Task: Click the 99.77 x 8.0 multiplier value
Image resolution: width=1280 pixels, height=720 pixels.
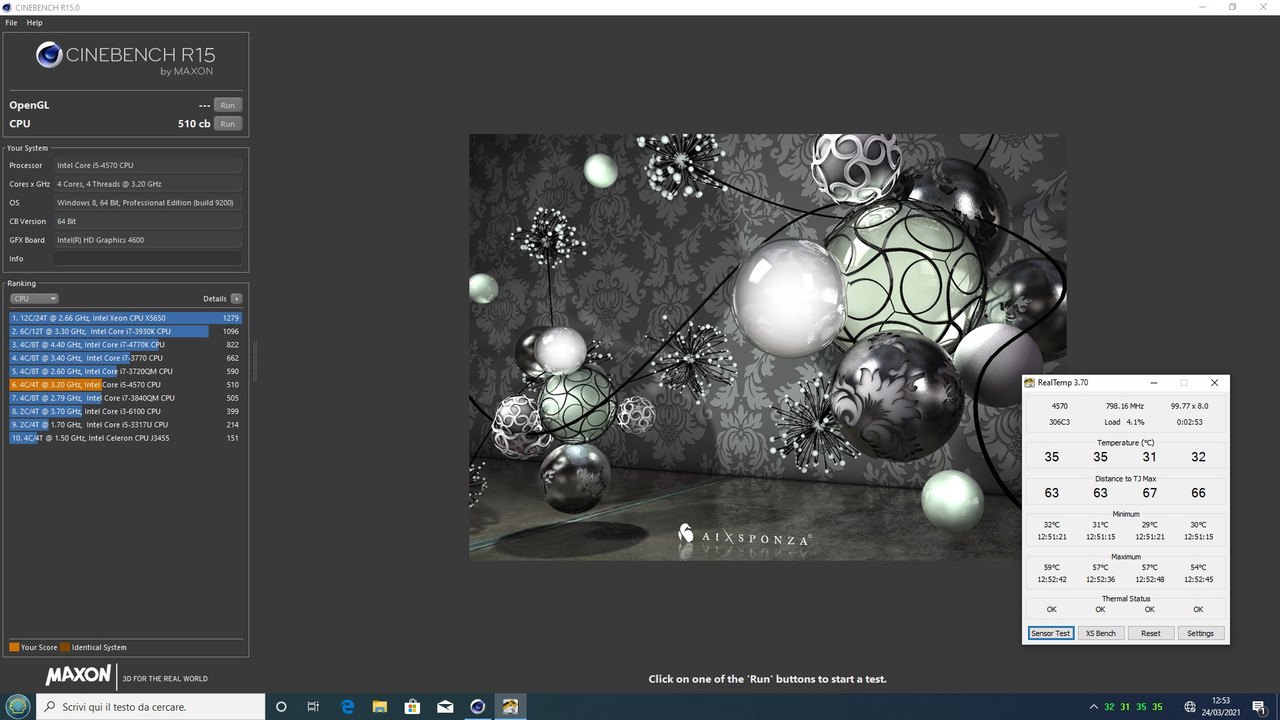Action: coord(1189,407)
